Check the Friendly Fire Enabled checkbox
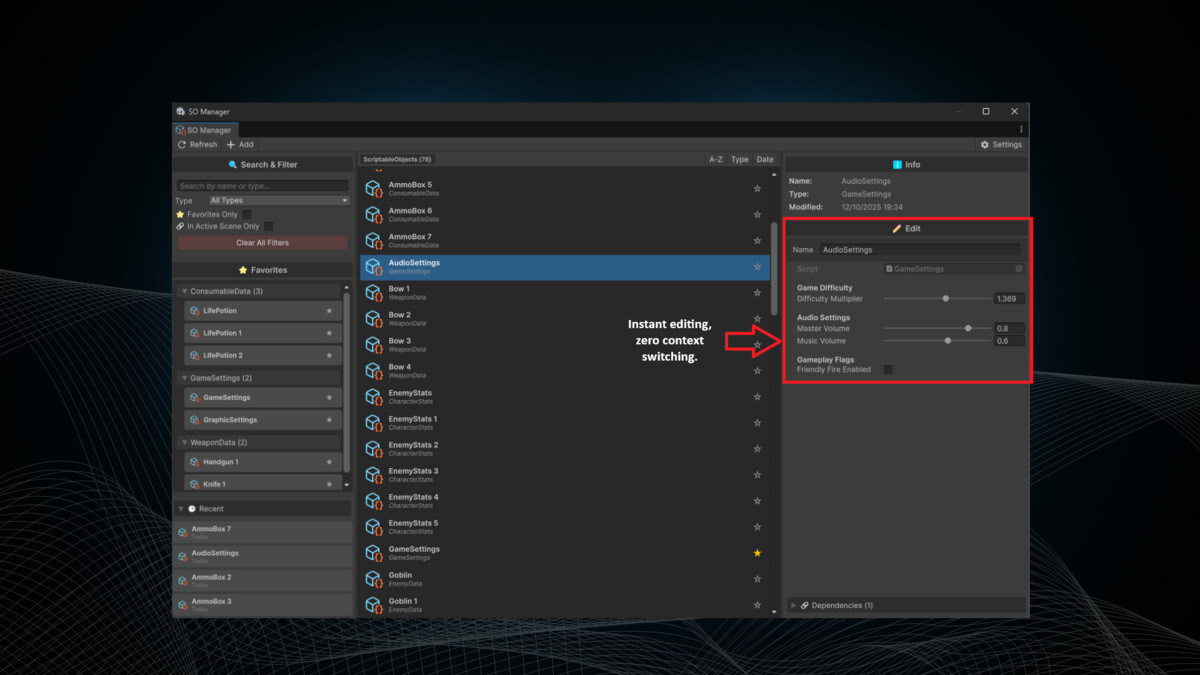 tap(887, 369)
